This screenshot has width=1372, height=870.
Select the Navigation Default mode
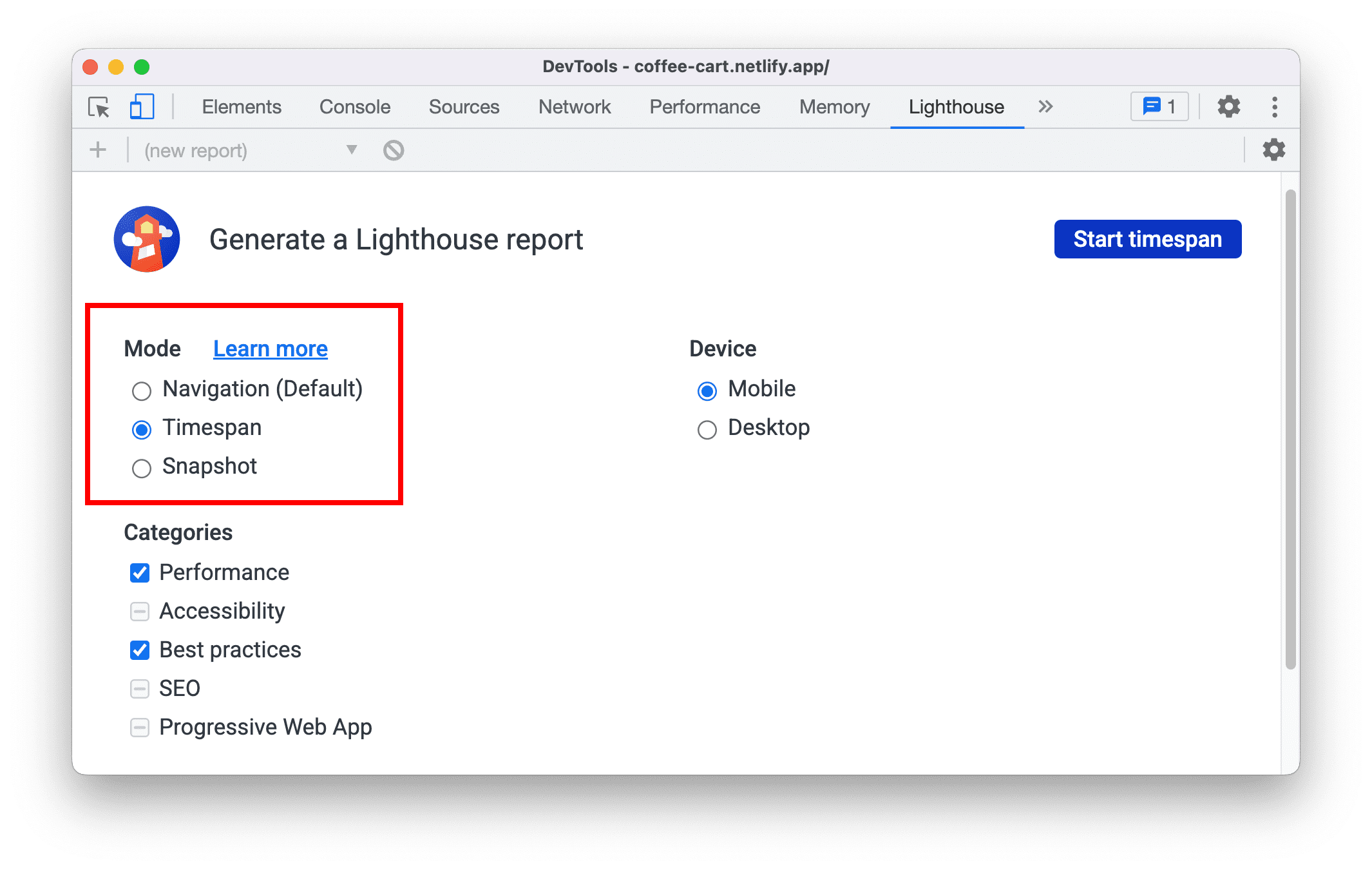140,390
